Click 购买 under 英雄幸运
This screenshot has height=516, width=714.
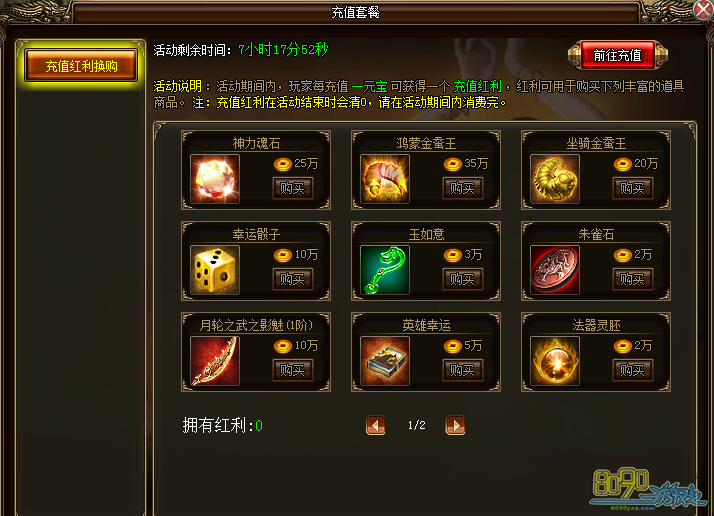point(463,370)
